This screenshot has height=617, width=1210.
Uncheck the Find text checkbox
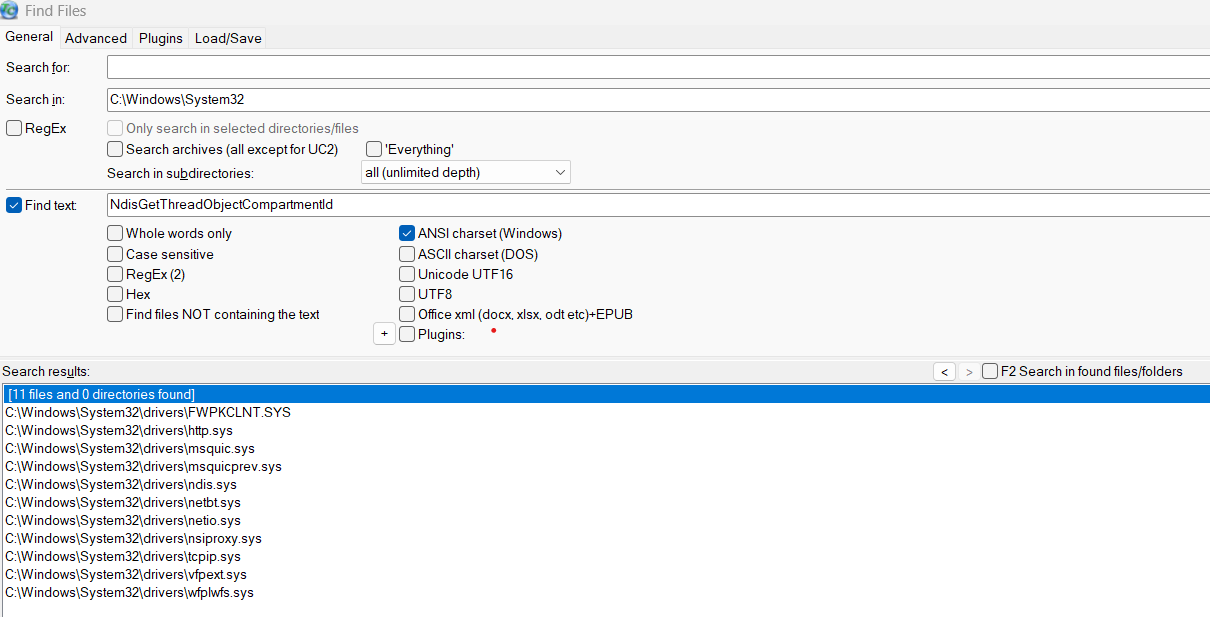(14, 205)
